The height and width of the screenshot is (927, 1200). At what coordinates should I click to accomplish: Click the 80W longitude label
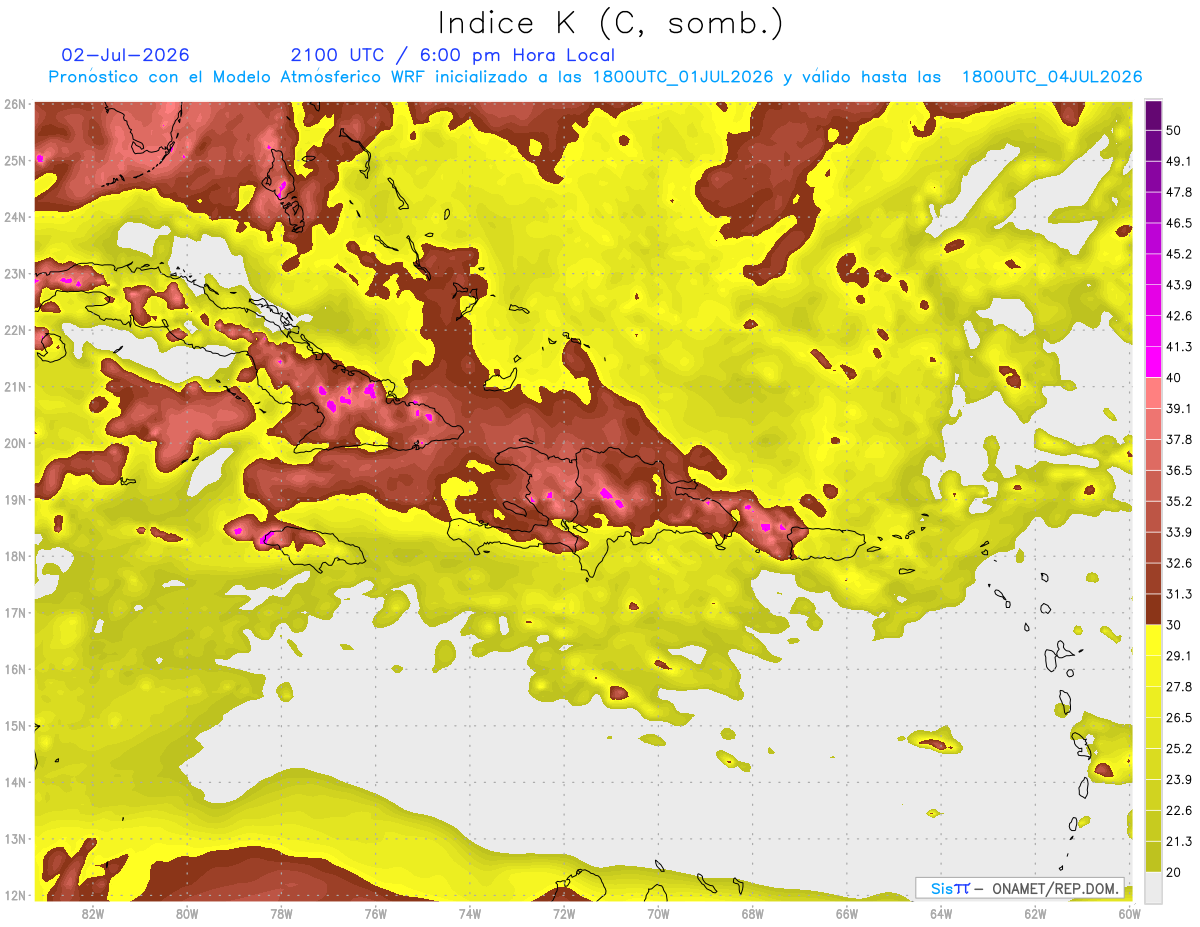(187, 914)
